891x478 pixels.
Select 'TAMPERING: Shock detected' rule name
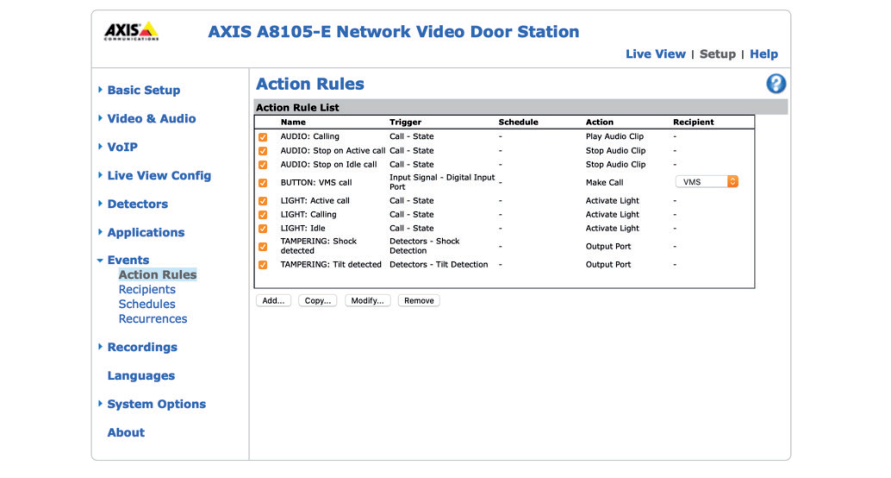(318, 246)
